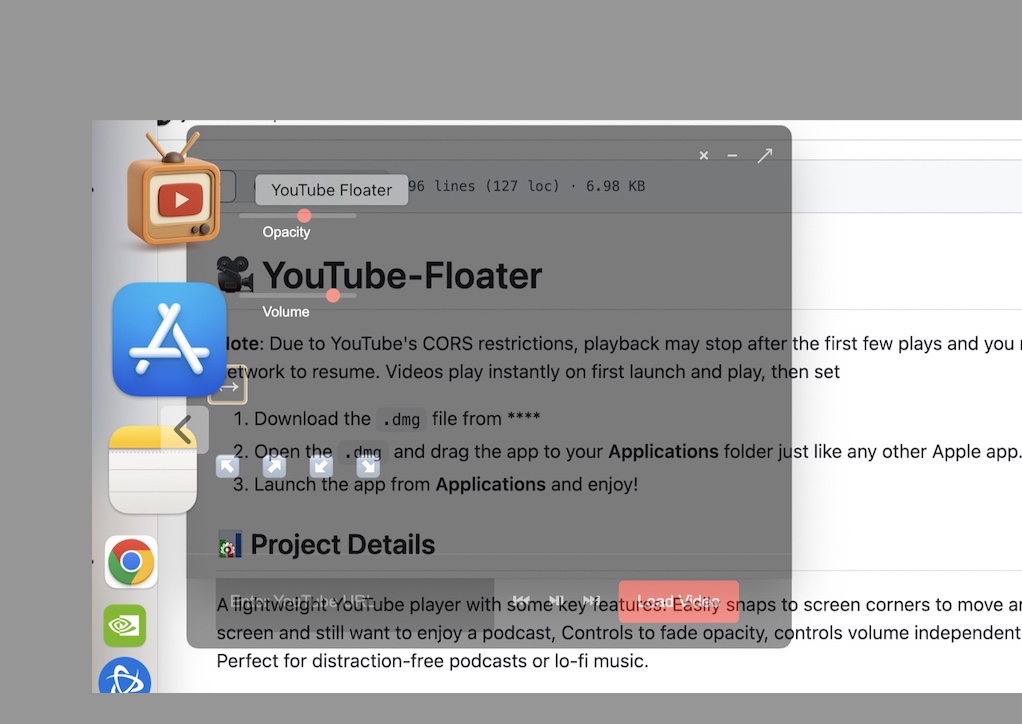Click the horizontal arrow swap button

click(x=227, y=387)
